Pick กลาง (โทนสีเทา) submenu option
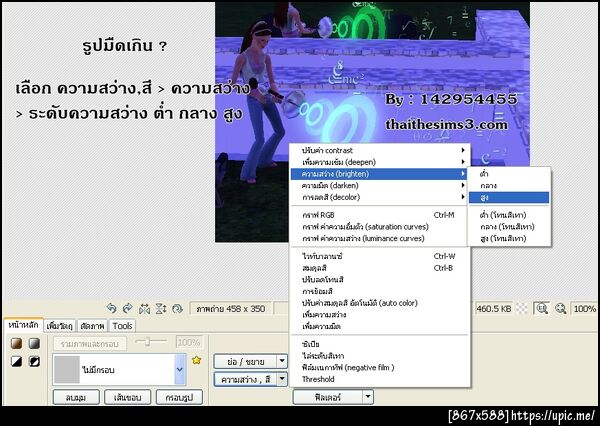This screenshot has height=426, width=600. pos(509,227)
